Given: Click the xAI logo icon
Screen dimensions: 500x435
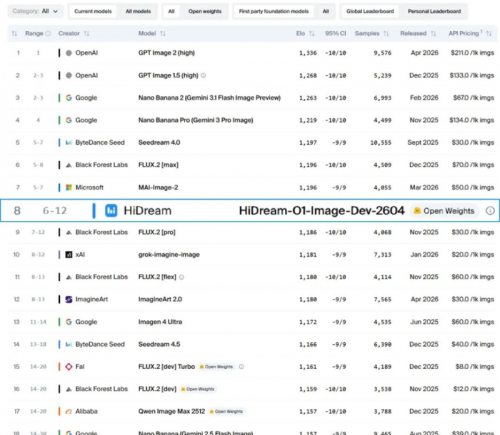Looking at the screenshot, I should pos(69,255).
